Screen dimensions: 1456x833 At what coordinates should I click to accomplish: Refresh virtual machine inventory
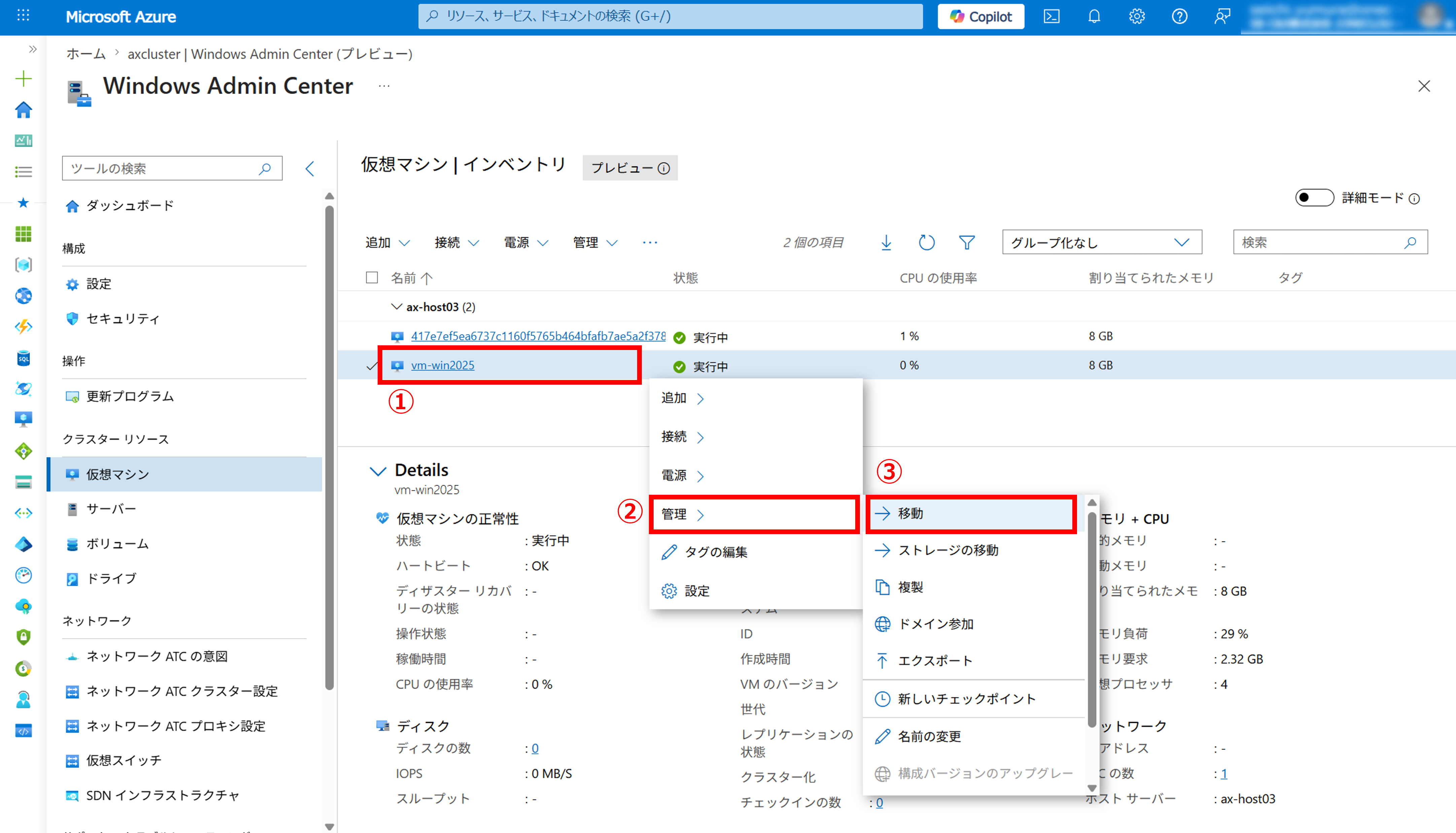pos(926,243)
